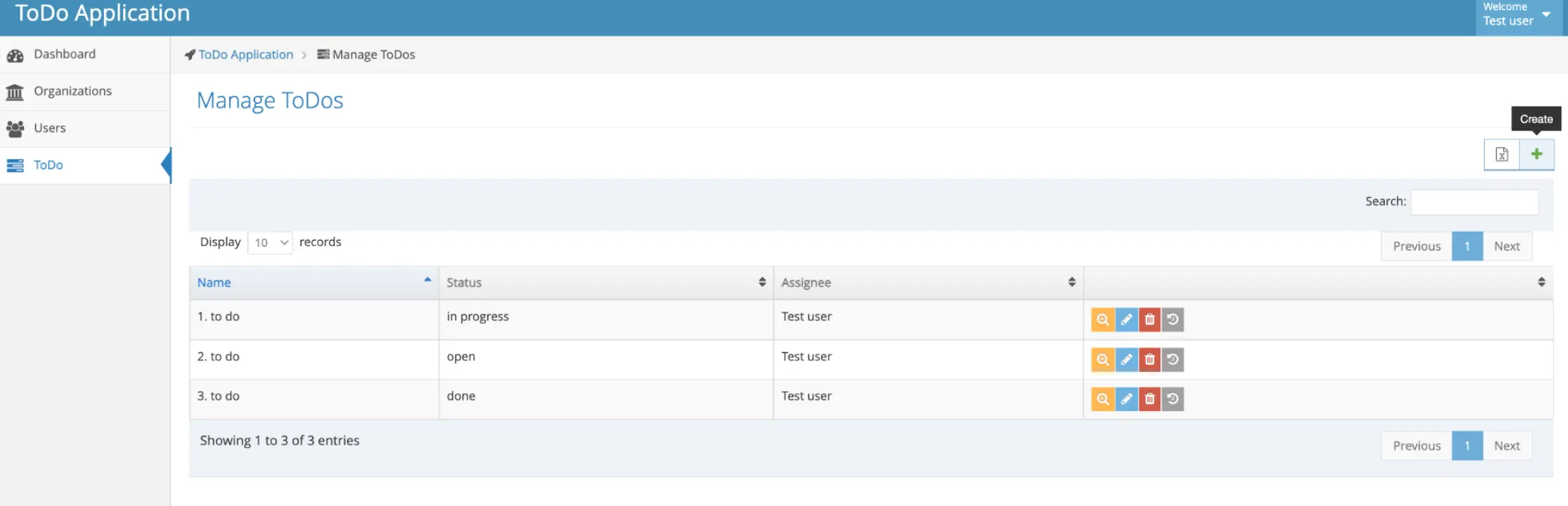Sort table by Status column
The width and height of the screenshot is (1568, 506).
pyautogui.click(x=605, y=282)
